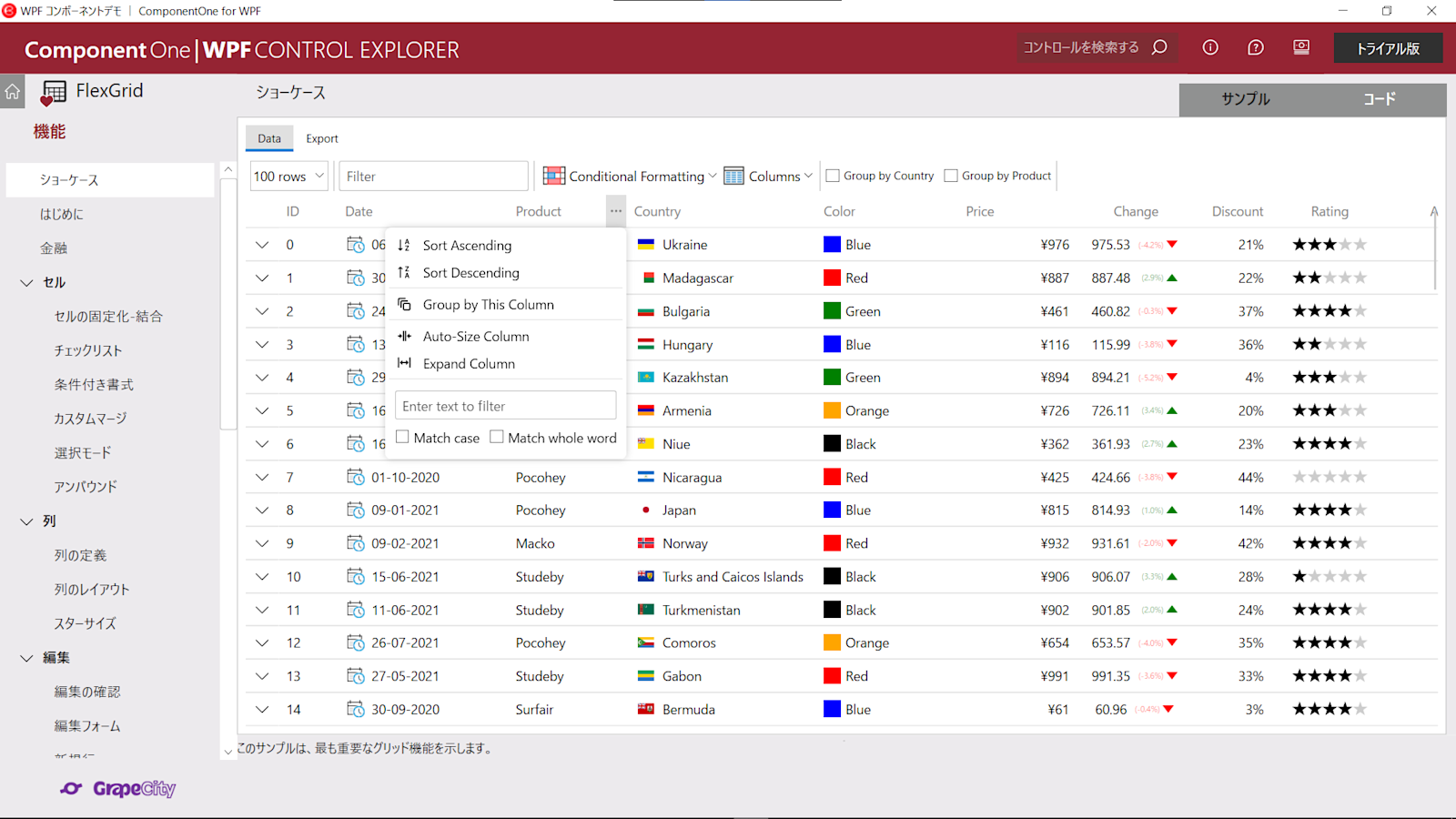Click the GrapeCity logo

tap(118, 789)
